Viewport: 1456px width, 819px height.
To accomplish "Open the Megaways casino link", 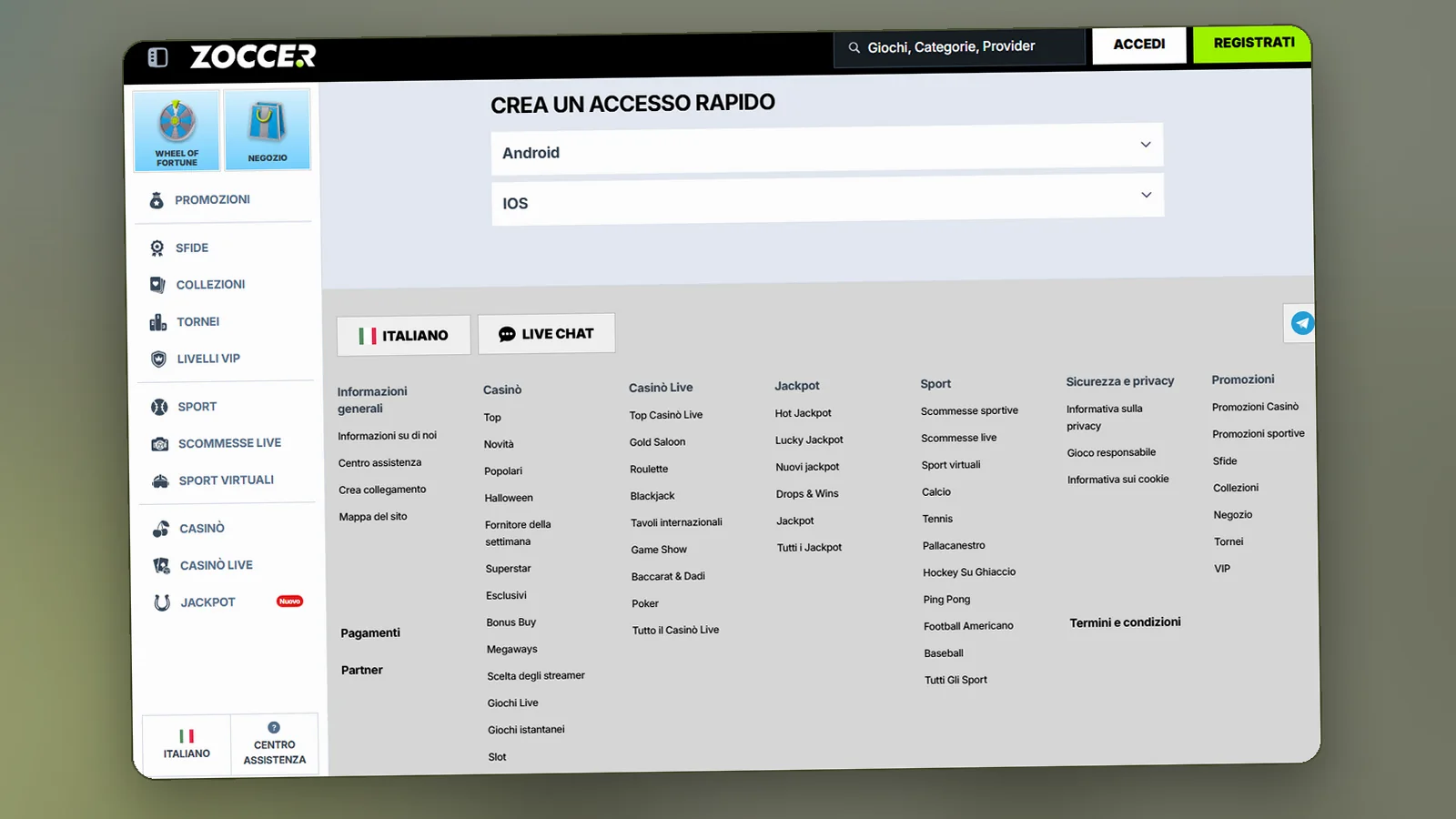I will coord(511,650).
